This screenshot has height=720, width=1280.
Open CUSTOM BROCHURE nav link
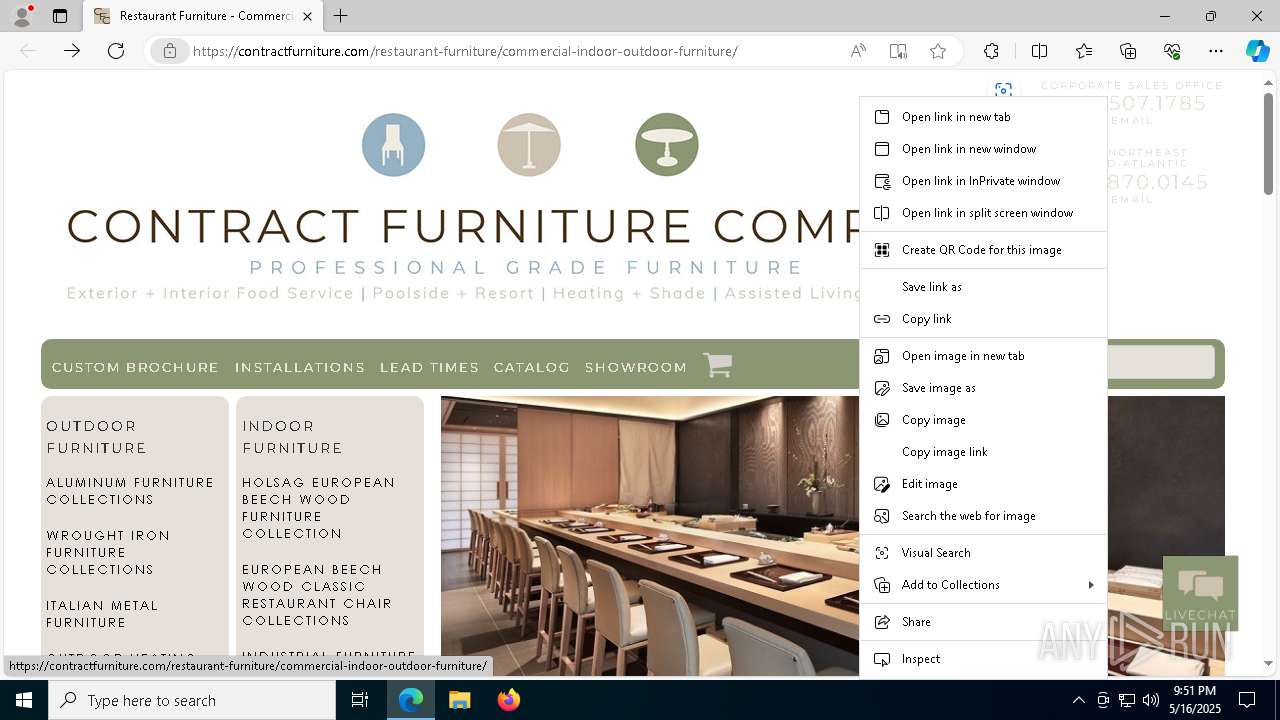pyautogui.click(x=135, y=367)
